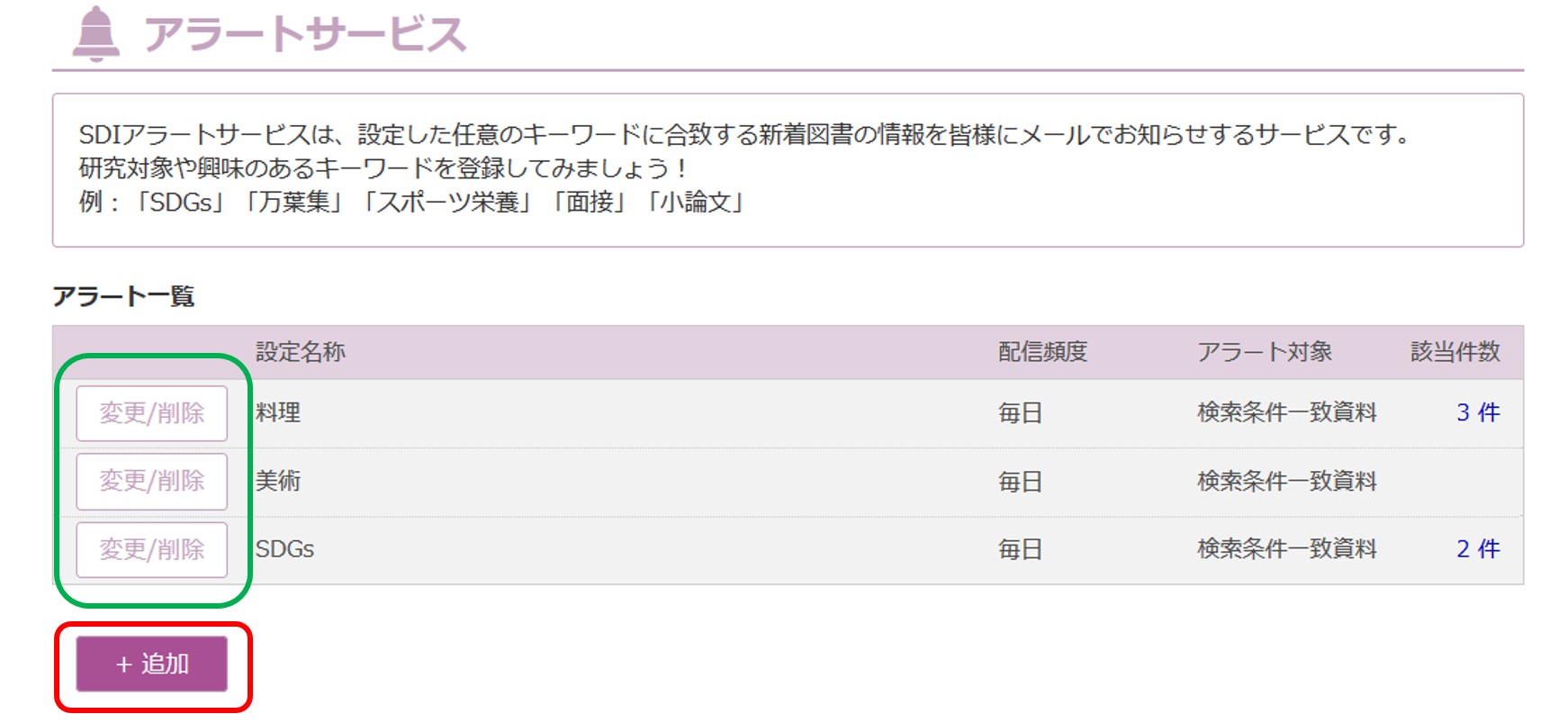This screenshot has height=723, width=1568.
Task: Click the 該当件数 column header
Action: coord(1455,352)
